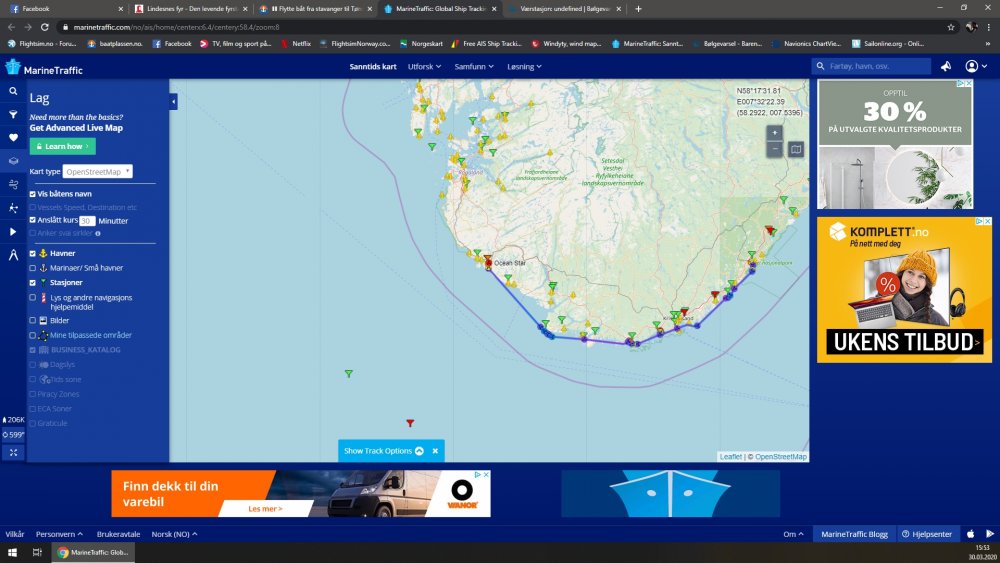Close the Show Track Options bar
The width and height of the screenshot is (1000, 563).
tap(435, 451)
